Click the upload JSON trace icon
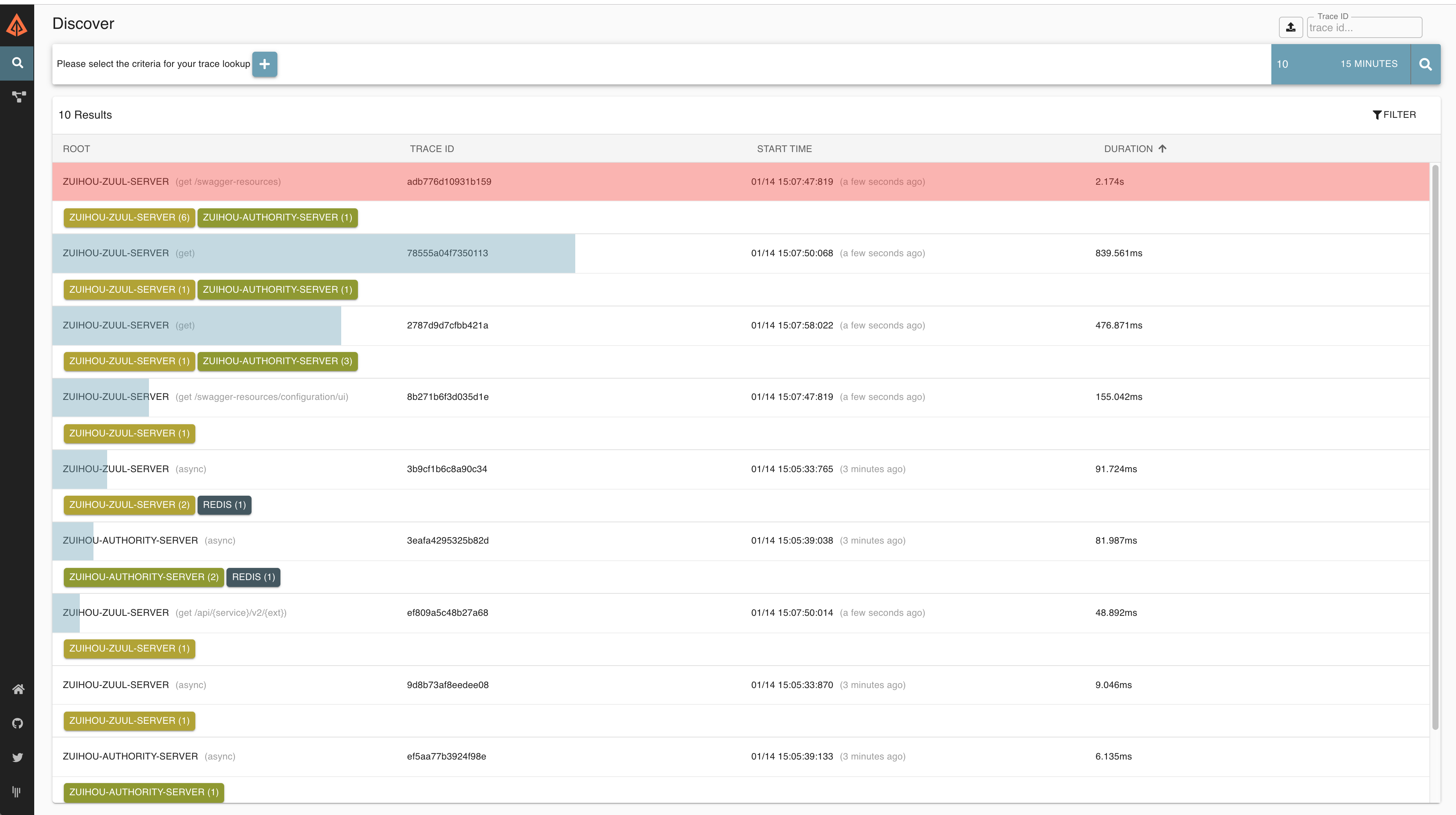Screen dimensions: 1456x815 1290,27
